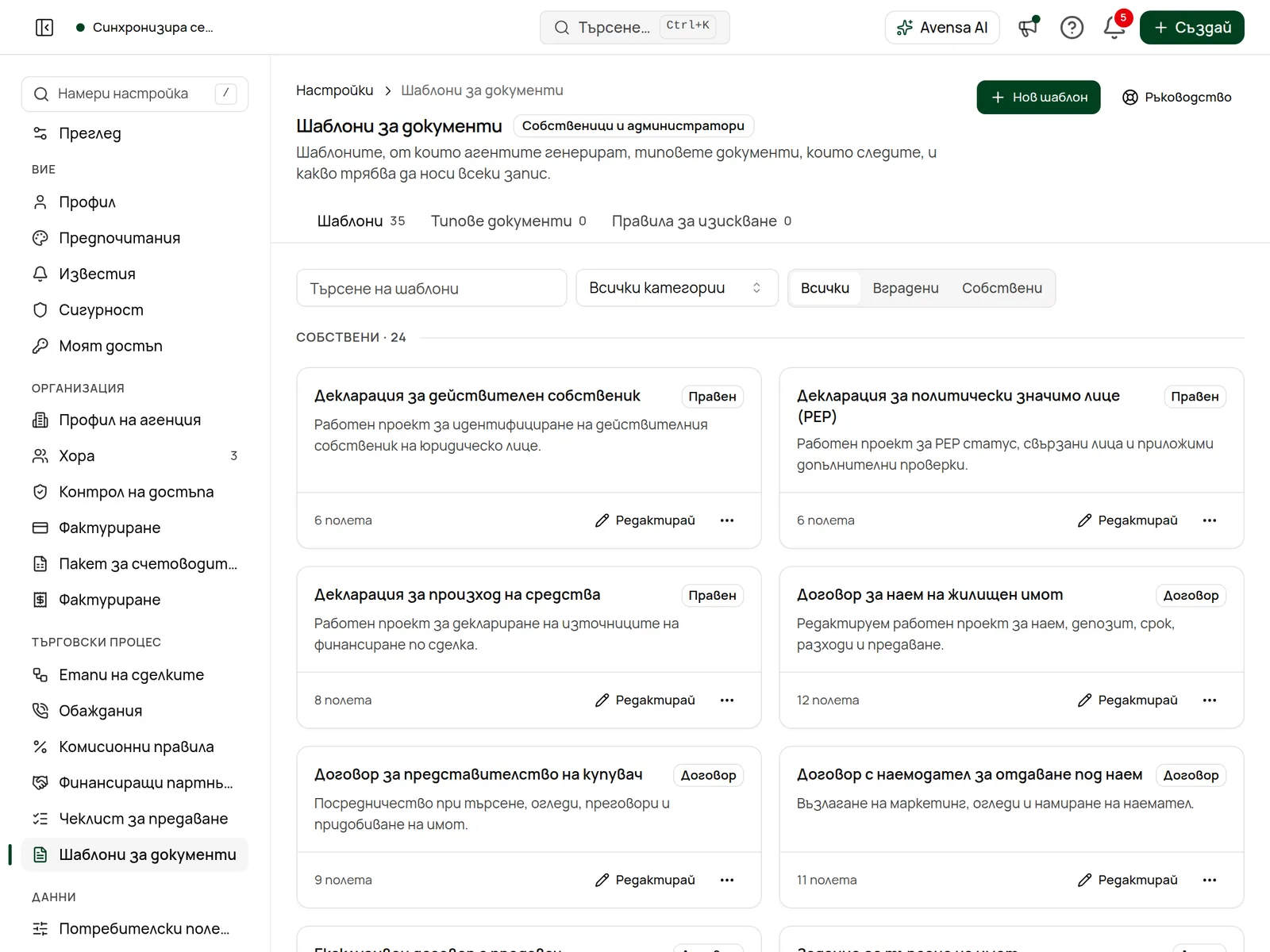The image size is (1270, 952).
Task: Open Преглед in the sidebar
Action: (x=135, y=133)
